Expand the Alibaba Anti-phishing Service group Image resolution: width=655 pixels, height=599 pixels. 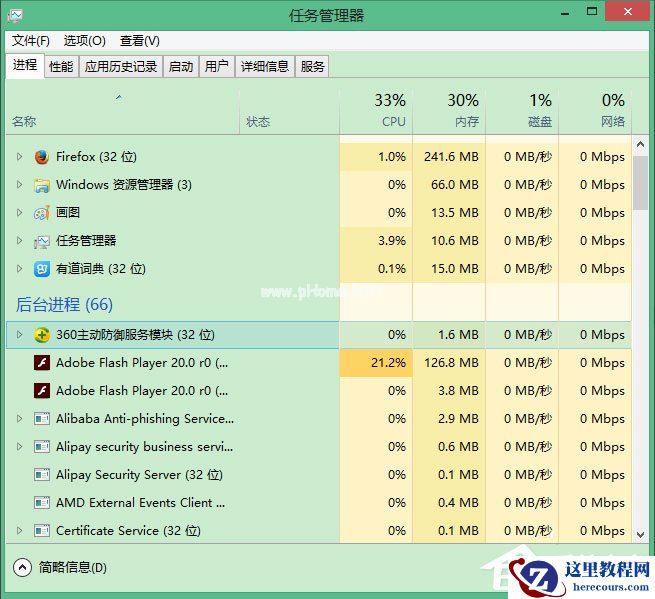(19, 419)
